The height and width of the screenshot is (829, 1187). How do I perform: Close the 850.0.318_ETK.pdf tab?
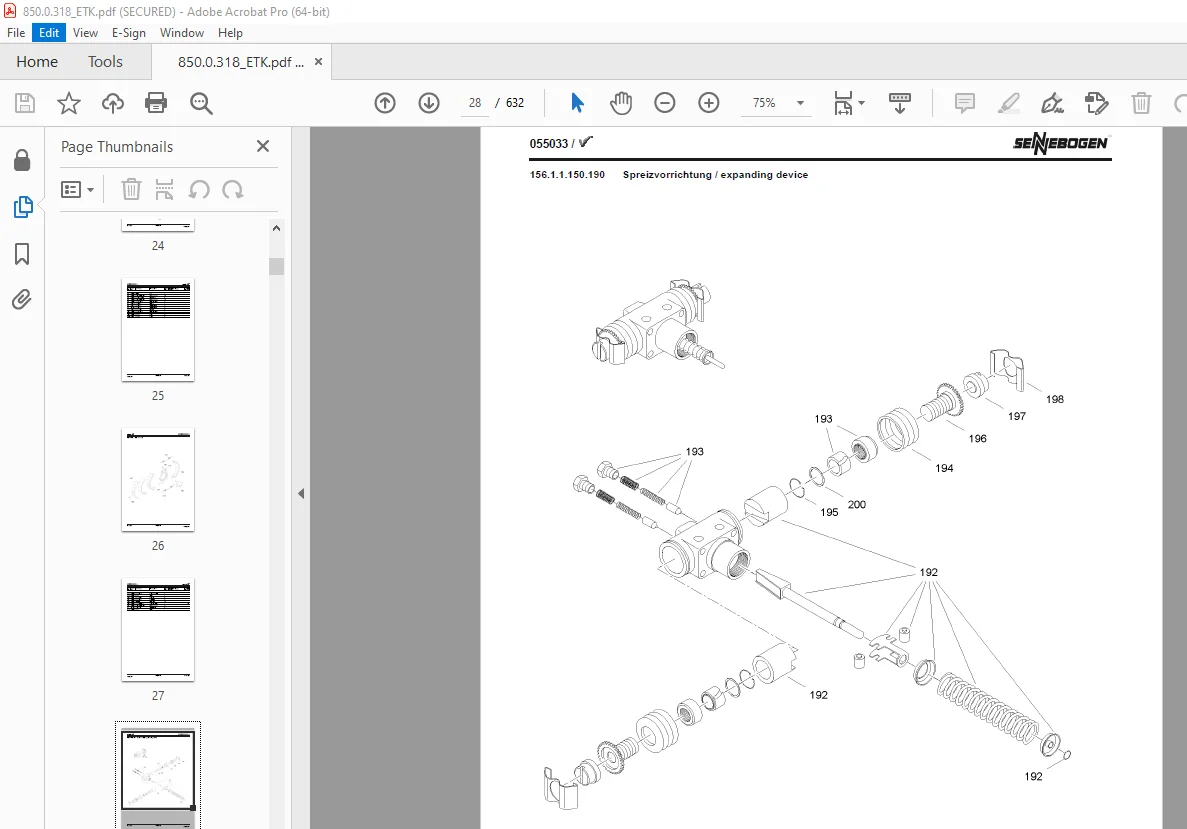319,62
